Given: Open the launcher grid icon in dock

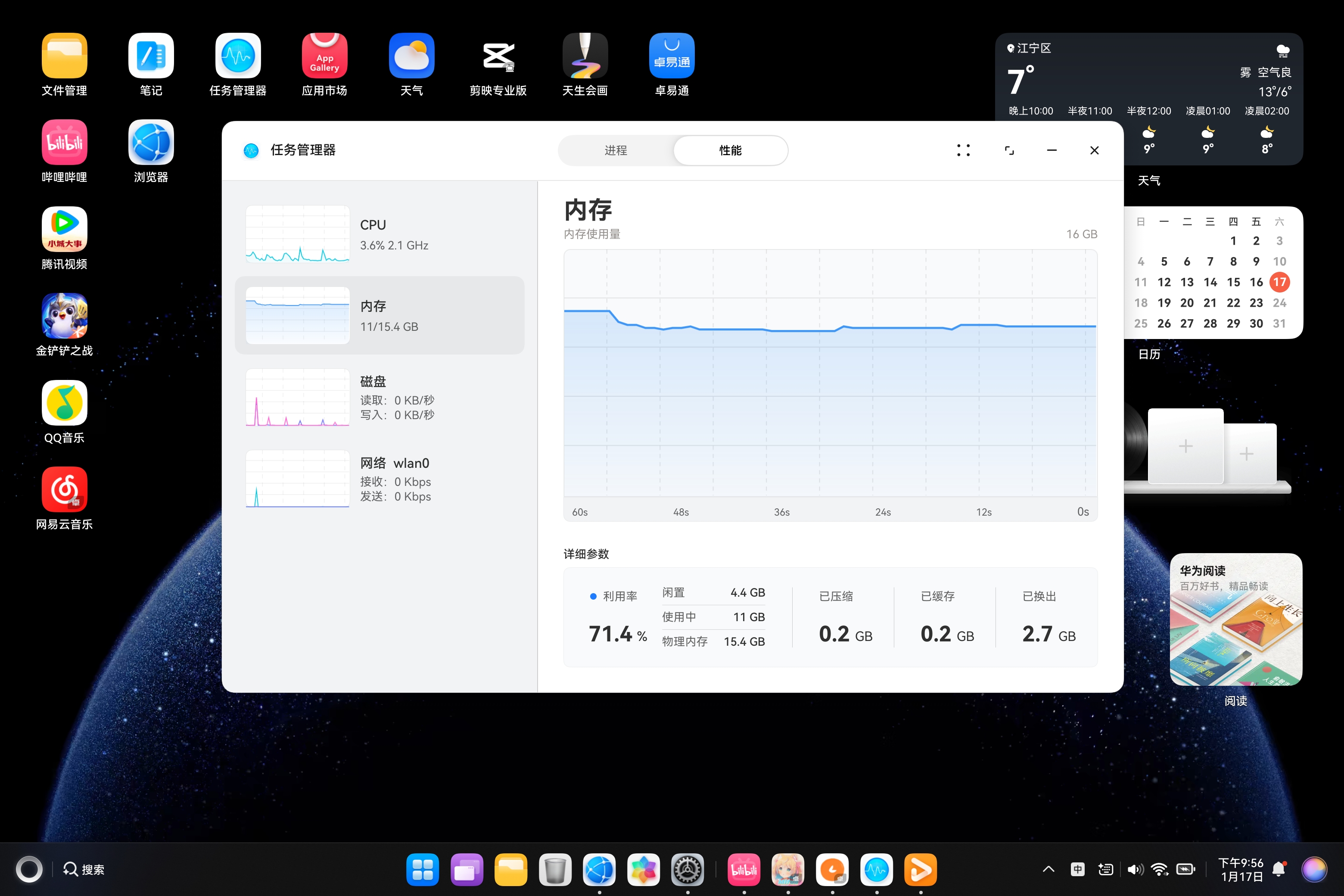Looking at the screenshot, I should click(422, 870).
